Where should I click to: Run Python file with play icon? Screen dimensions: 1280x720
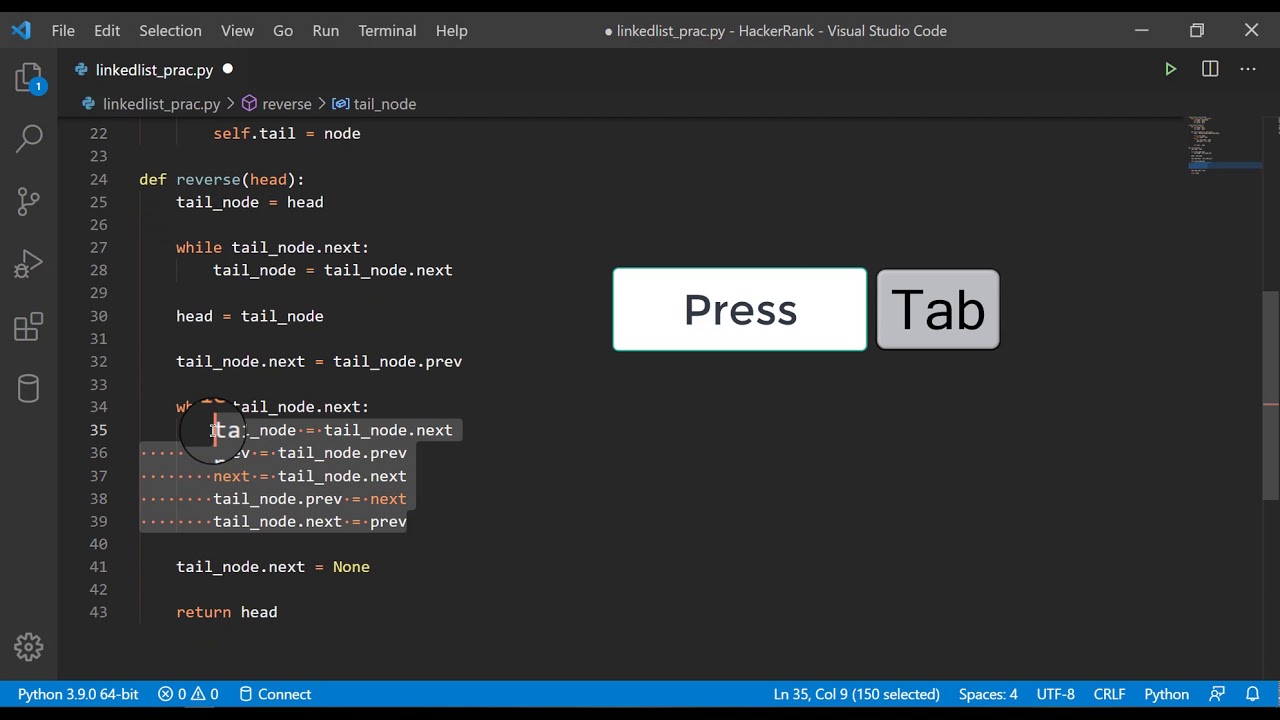click(1170, 69)
